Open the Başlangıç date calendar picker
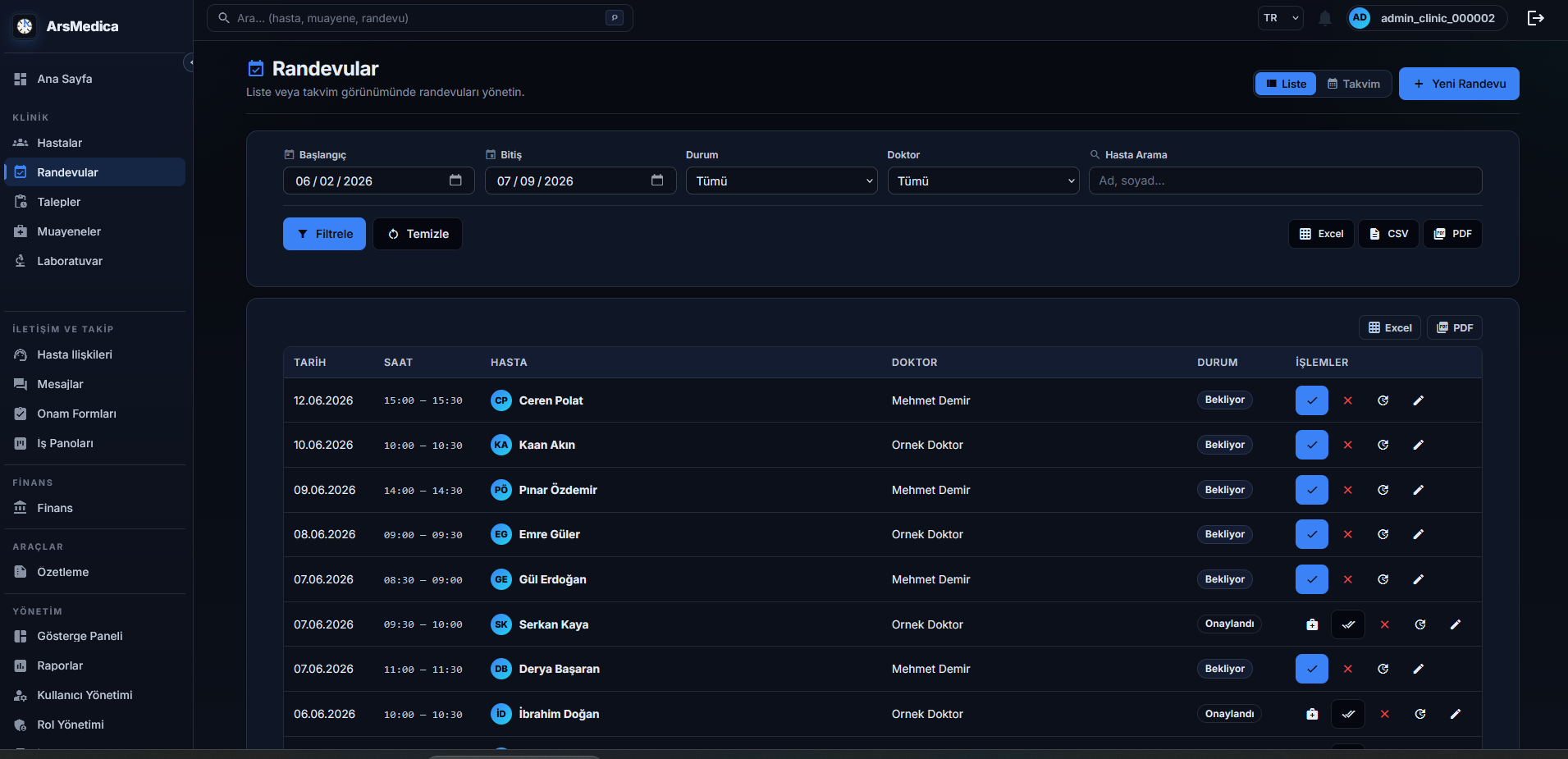1568x759 pixels. [455, 181]
